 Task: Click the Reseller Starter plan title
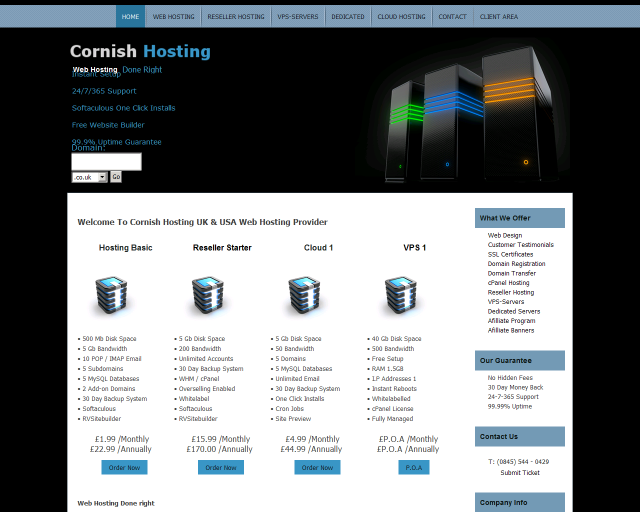click(x=222, y=247)
